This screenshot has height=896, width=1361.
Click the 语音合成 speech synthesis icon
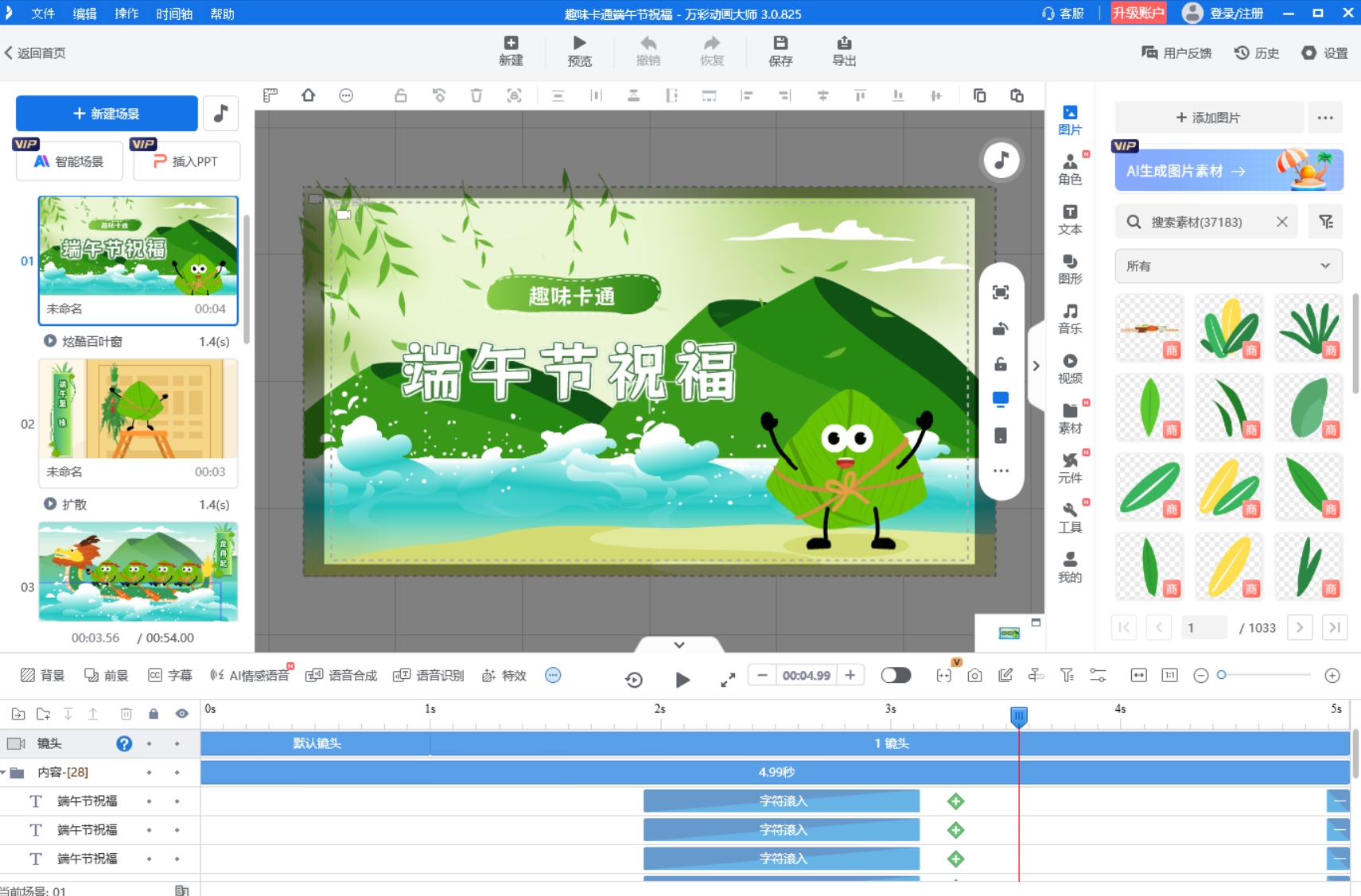coord(339,675)
